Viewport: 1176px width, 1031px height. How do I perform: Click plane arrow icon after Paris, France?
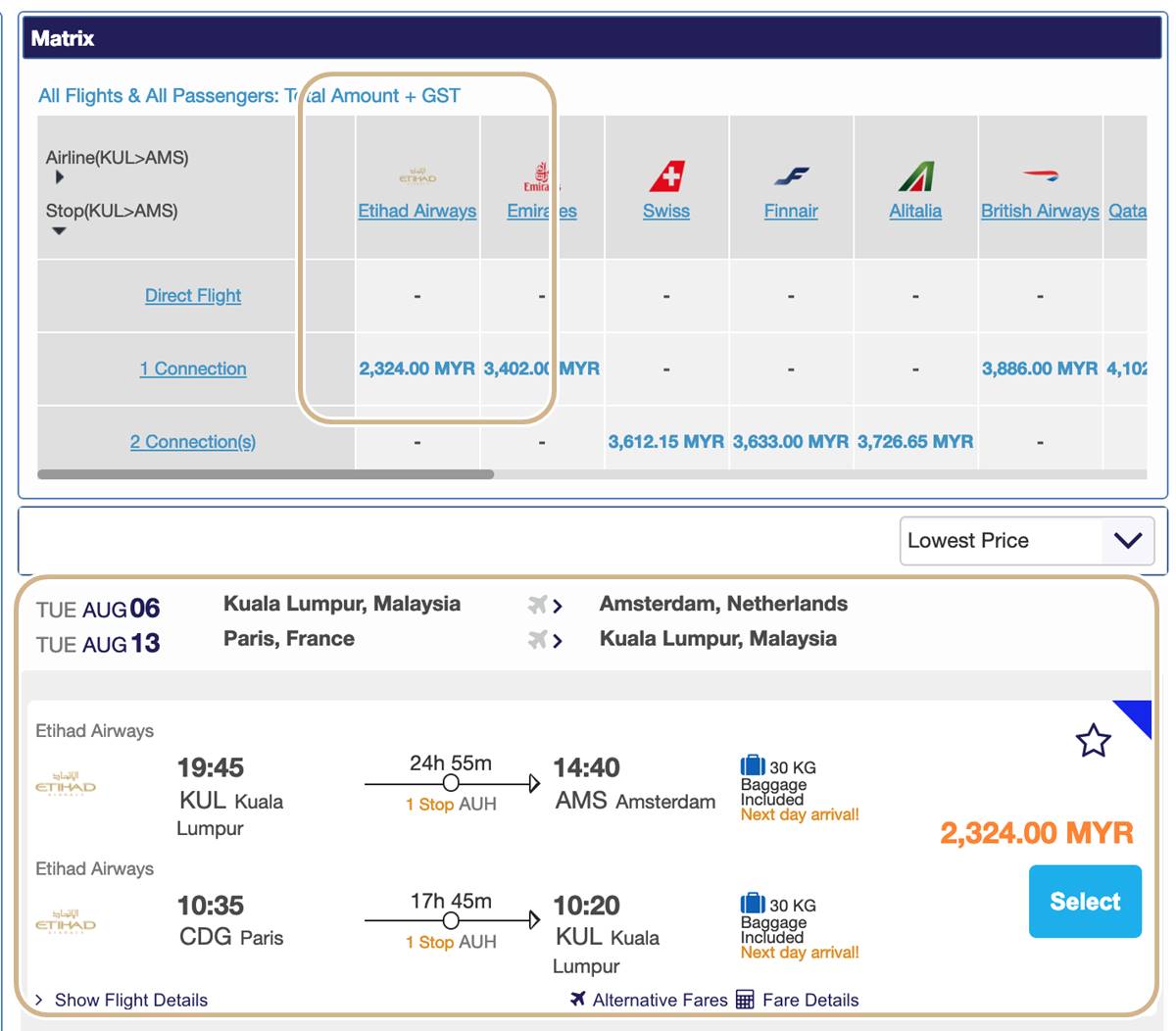point(545,640)
